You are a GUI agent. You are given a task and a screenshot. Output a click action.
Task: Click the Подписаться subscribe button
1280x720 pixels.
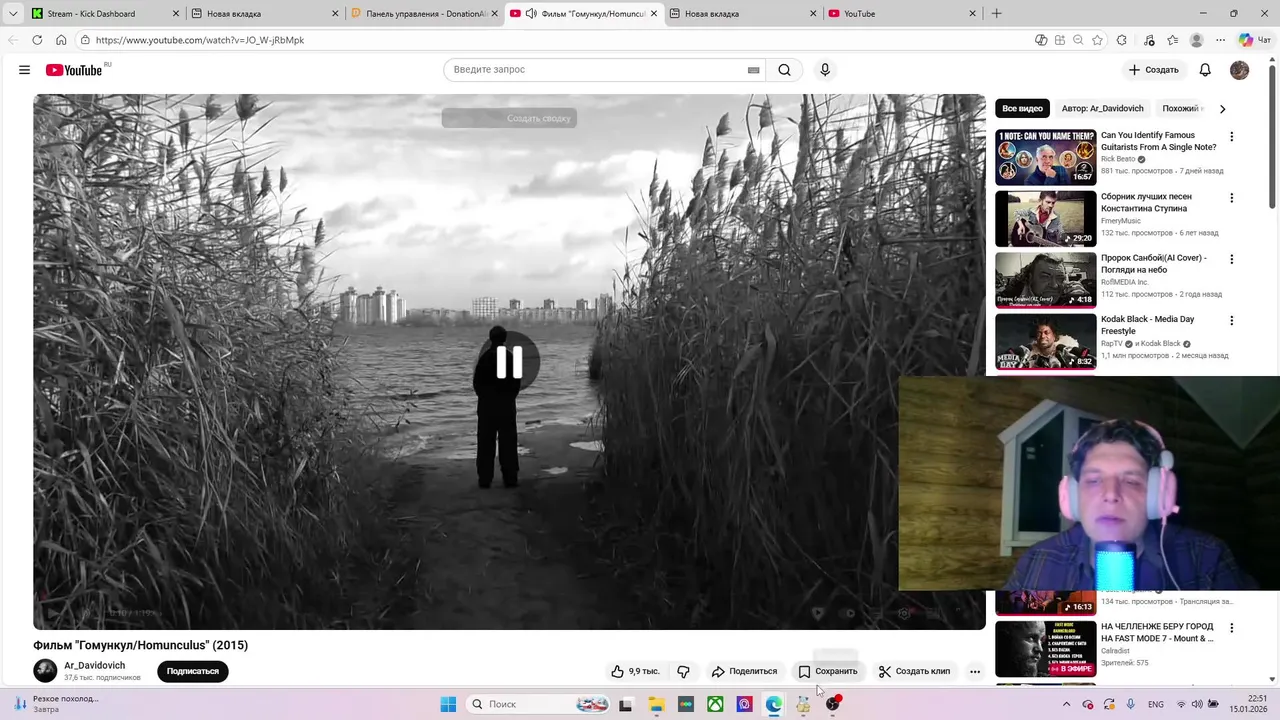193,671
